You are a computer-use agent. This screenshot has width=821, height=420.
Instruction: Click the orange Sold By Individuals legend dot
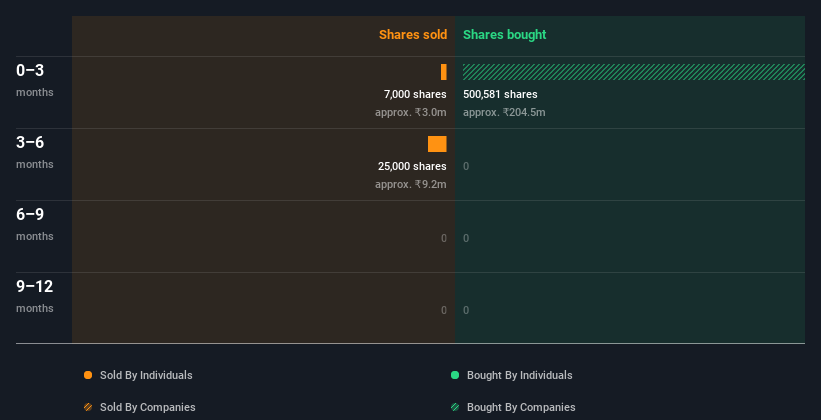click(x=88, y=375)
